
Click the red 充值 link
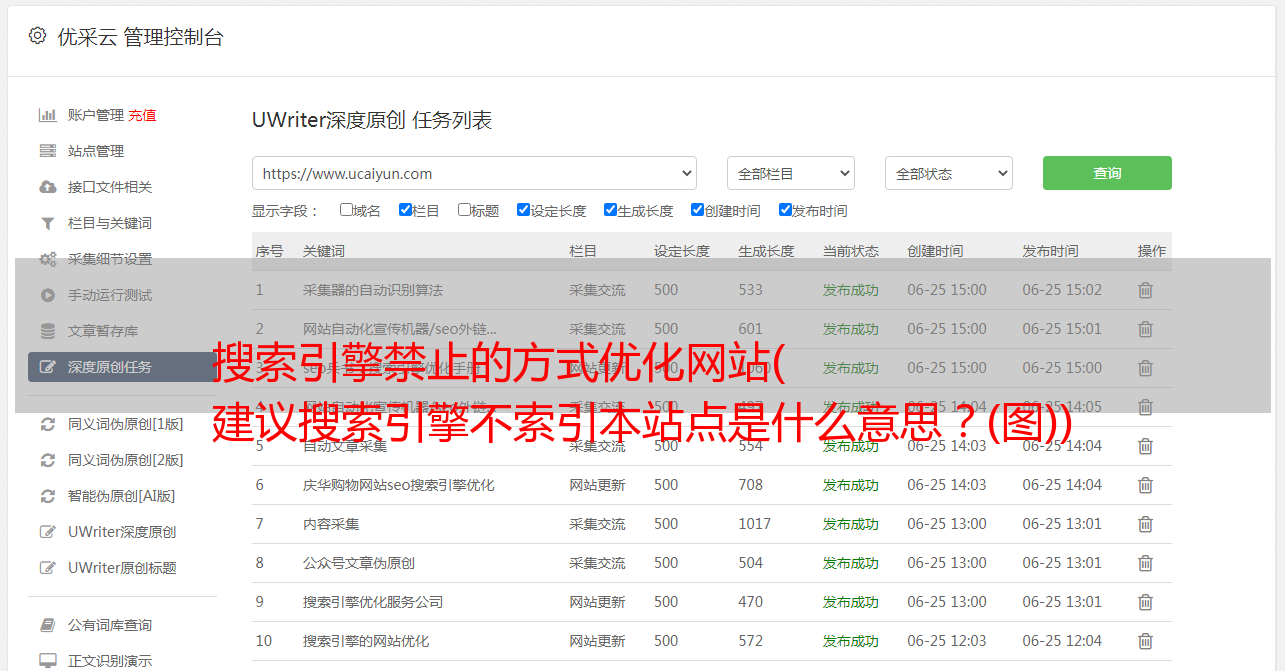142,115
